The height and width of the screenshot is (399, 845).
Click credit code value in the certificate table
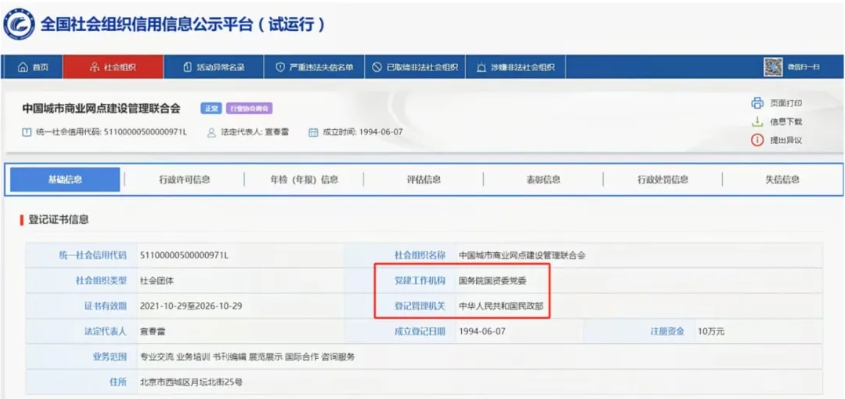pyautogui.click(x=184, y=255)
